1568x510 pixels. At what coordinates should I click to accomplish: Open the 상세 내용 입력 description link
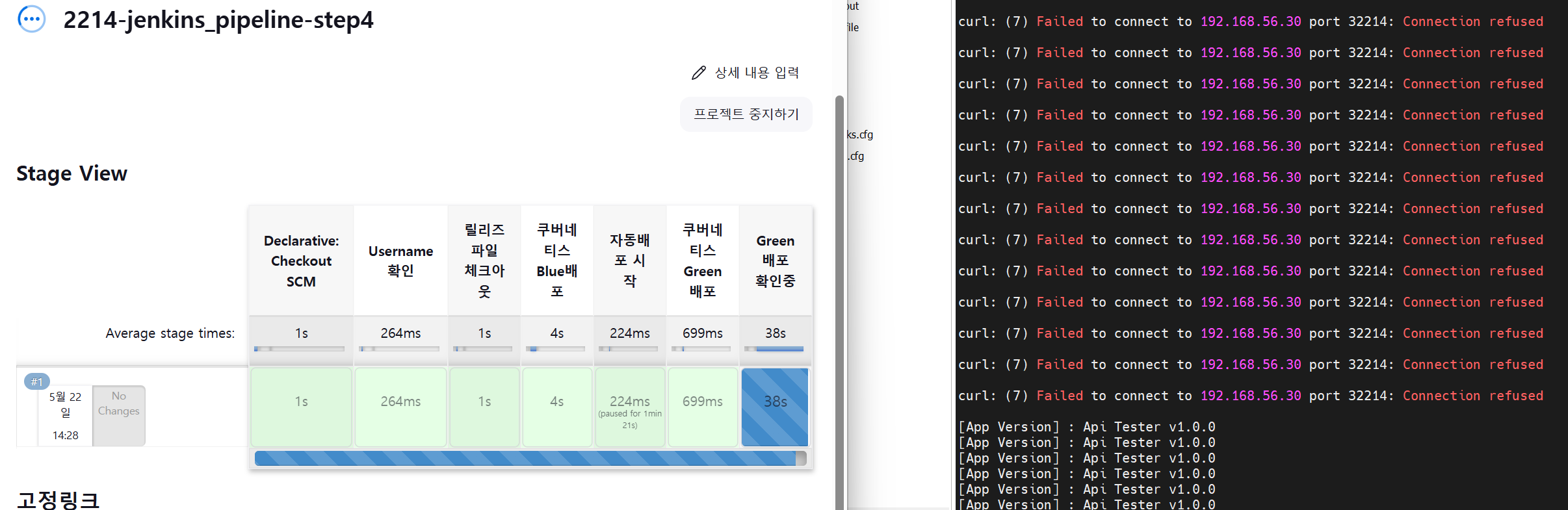[746, 73]
